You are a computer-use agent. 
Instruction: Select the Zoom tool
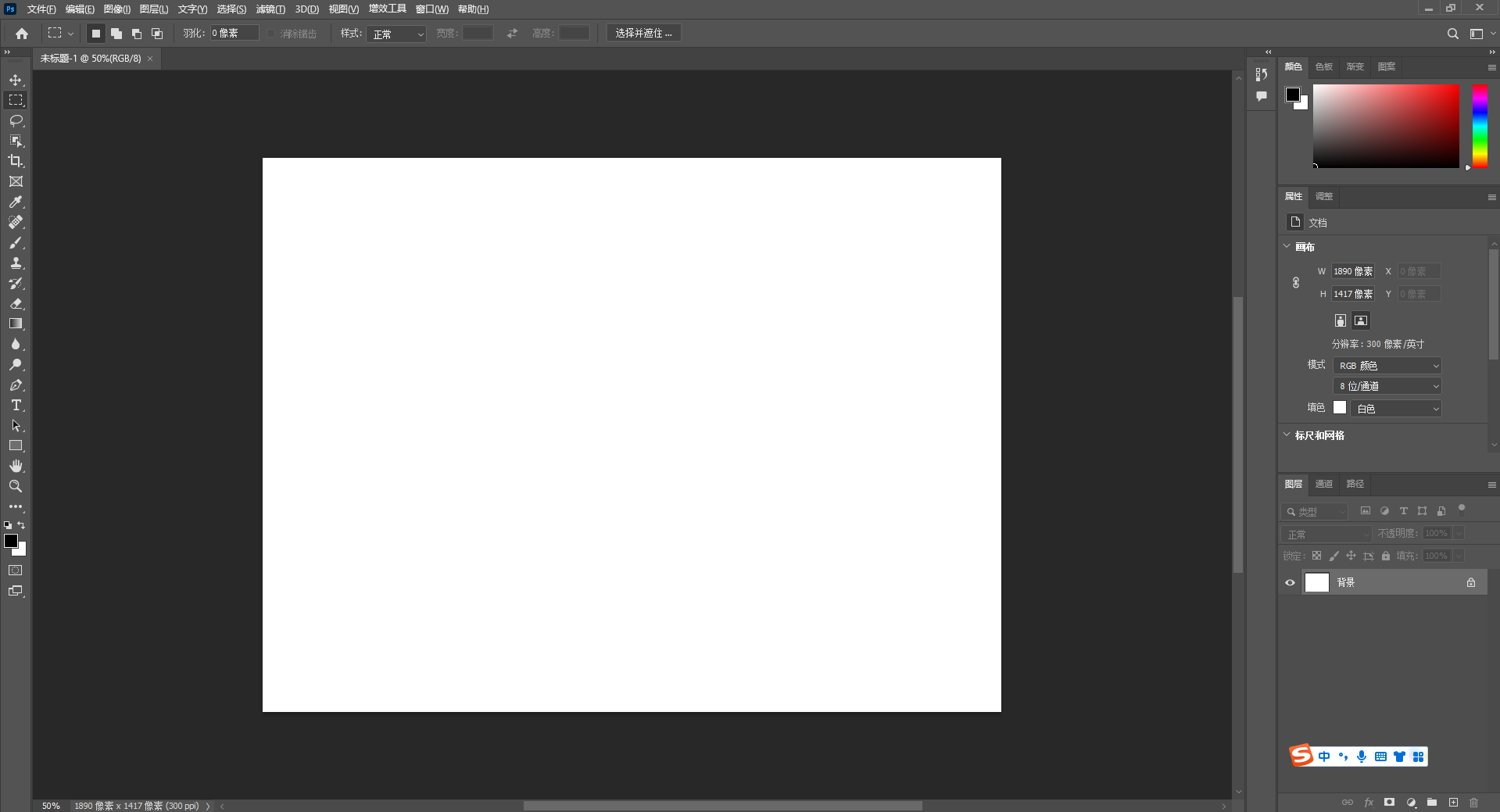click(x=16, y=486)
